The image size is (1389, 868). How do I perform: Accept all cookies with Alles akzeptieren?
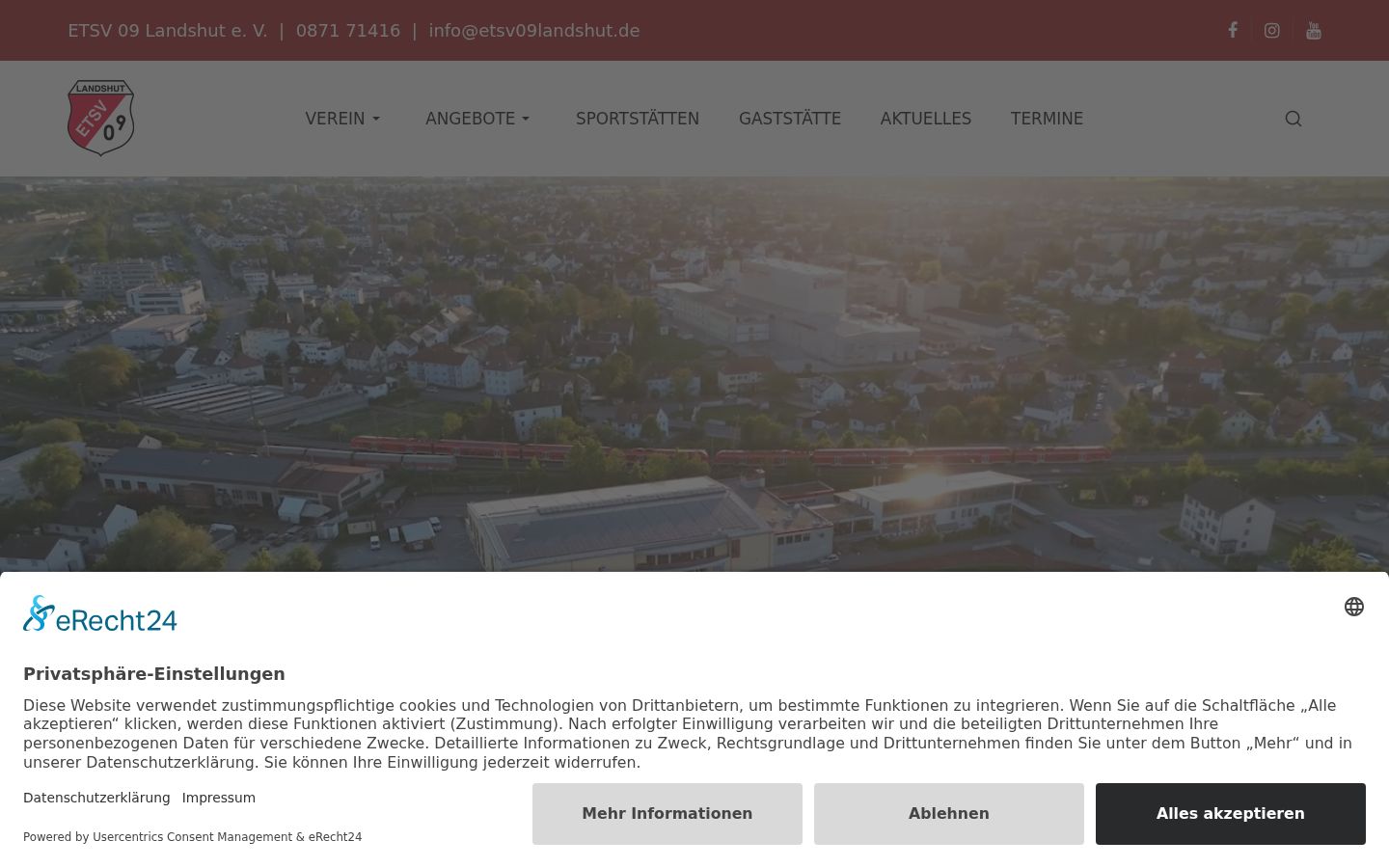click(x=1231, y=814)
